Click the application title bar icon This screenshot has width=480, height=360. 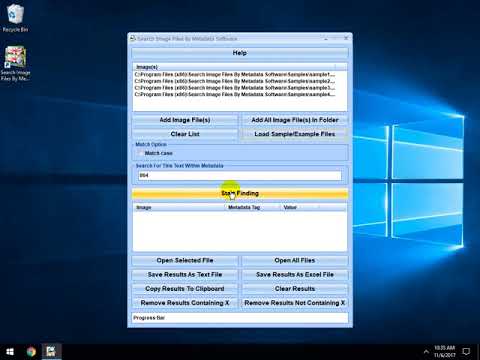click(x=132, y=38)
